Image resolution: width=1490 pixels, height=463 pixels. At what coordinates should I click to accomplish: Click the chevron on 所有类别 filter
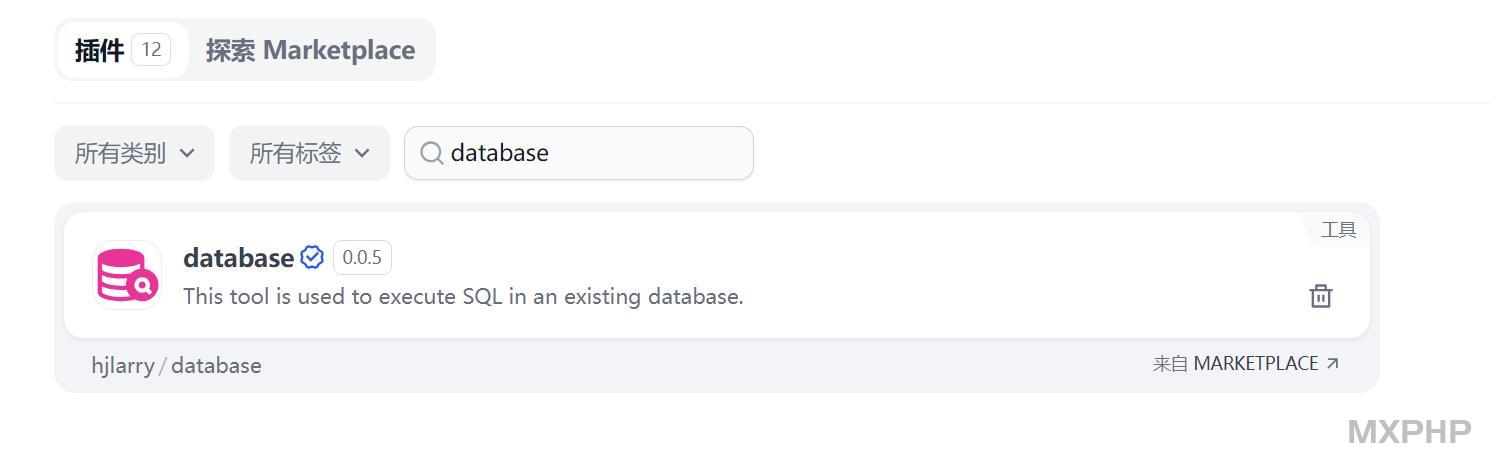pos(187,153)
